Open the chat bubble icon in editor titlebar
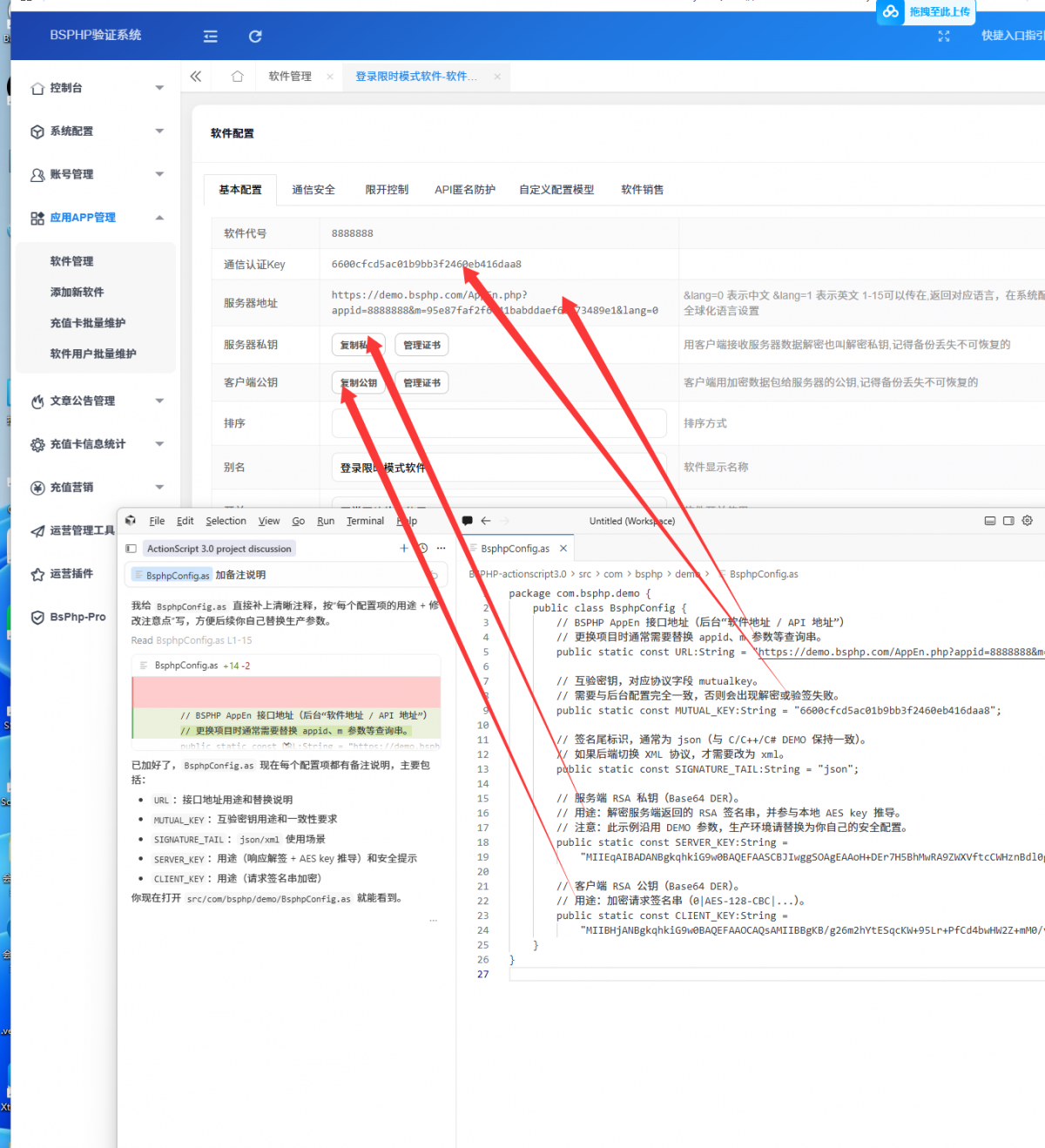1045x1148 pixels. [467, 521]
